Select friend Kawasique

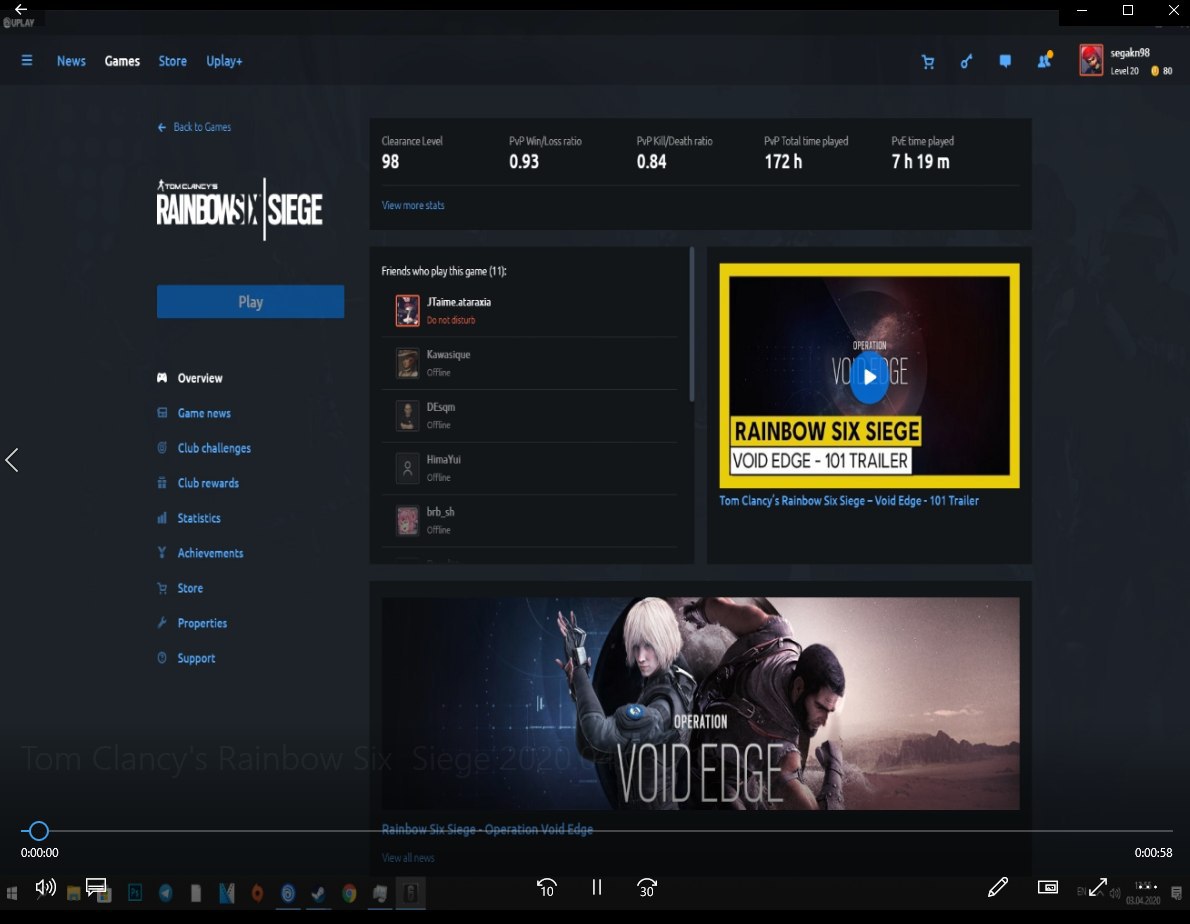[529, 363]
